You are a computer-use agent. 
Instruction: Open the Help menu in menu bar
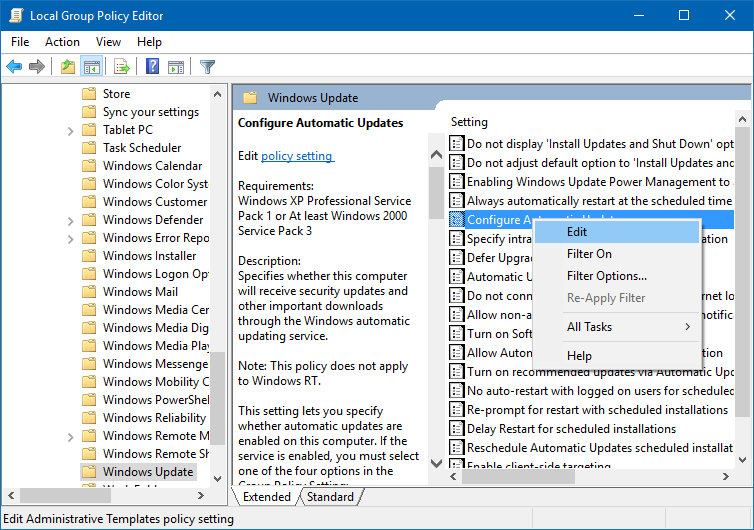coord(149,42)
